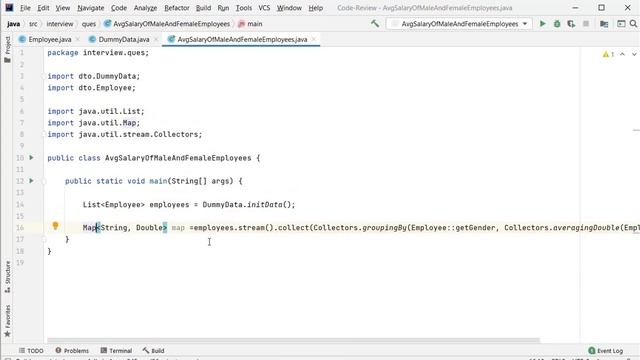Open the Analyze menu

tap(145, 8)
